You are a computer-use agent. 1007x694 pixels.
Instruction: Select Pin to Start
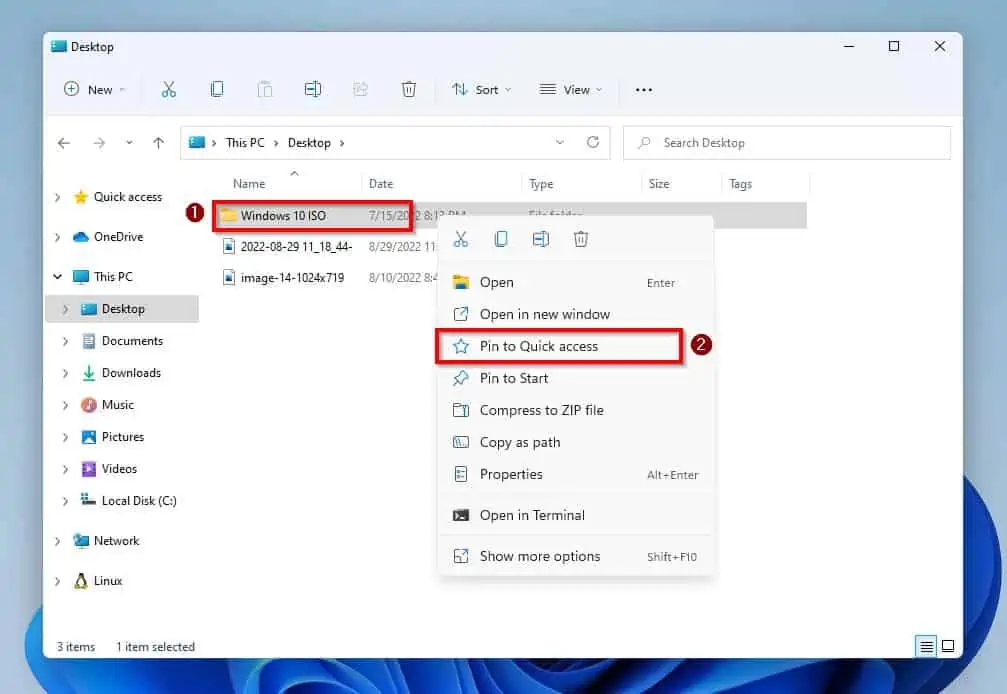[x=575, y=378]
